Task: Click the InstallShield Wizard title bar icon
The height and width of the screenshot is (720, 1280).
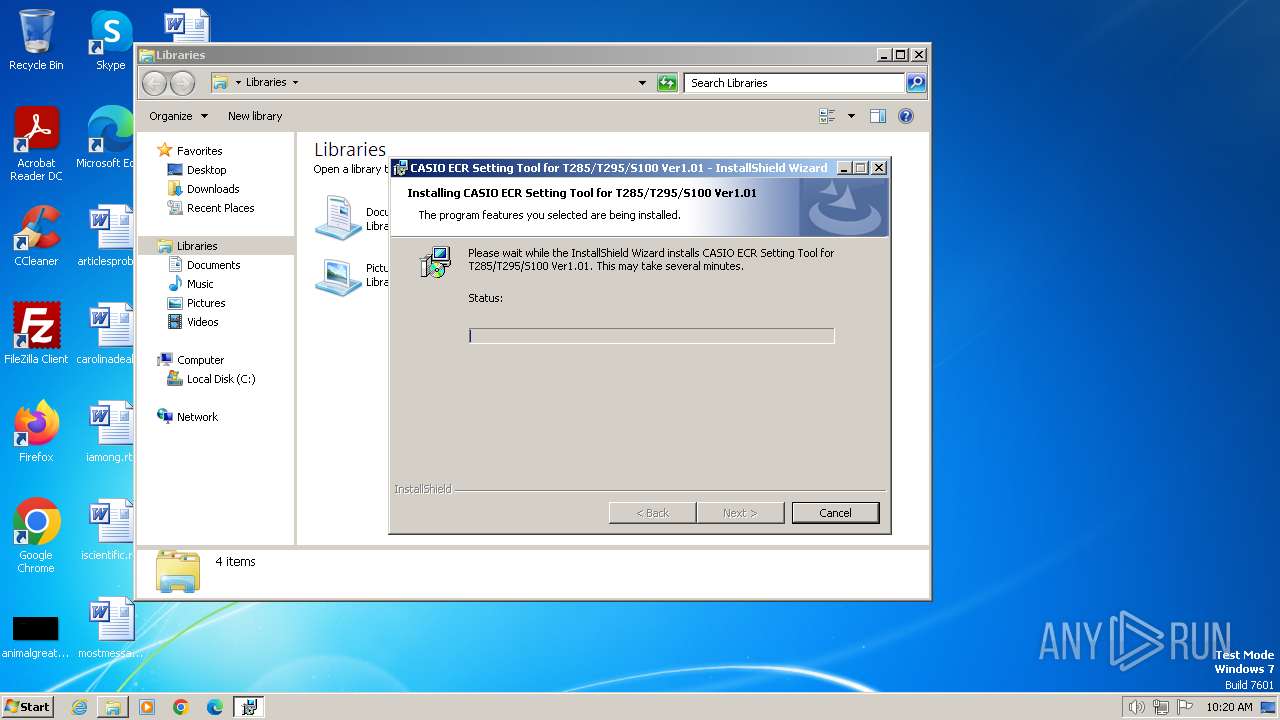Action: (x=400, y=168)
